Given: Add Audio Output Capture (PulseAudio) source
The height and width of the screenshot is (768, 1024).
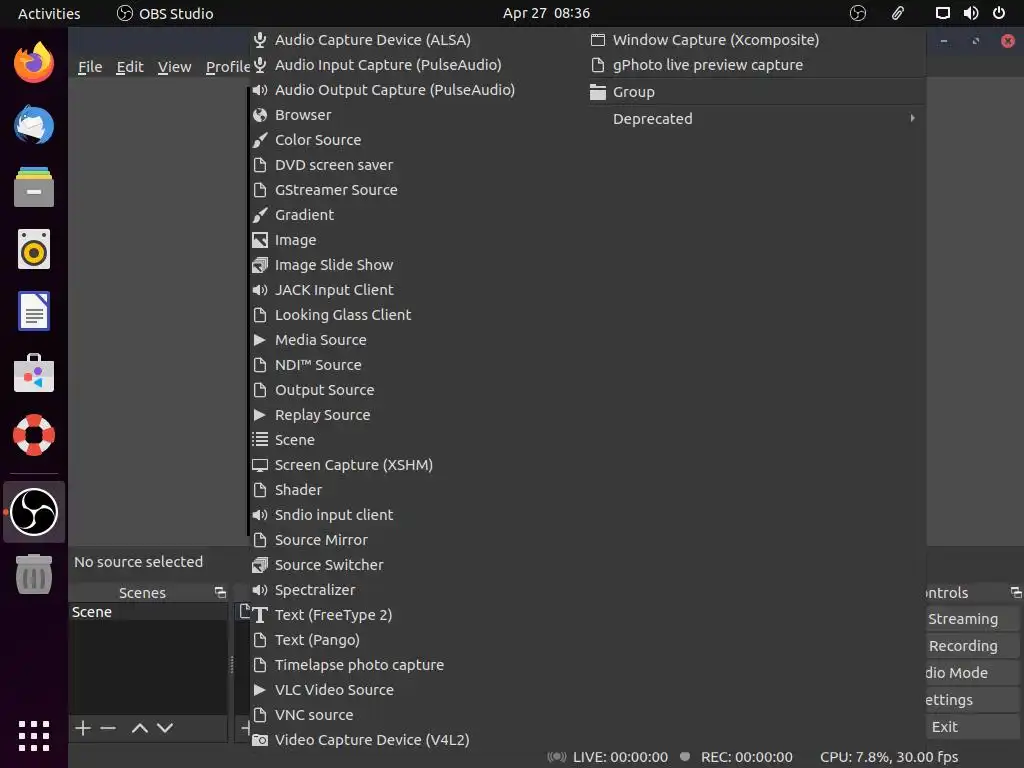Looking at the screenshot, I should (x=418, y=90).
